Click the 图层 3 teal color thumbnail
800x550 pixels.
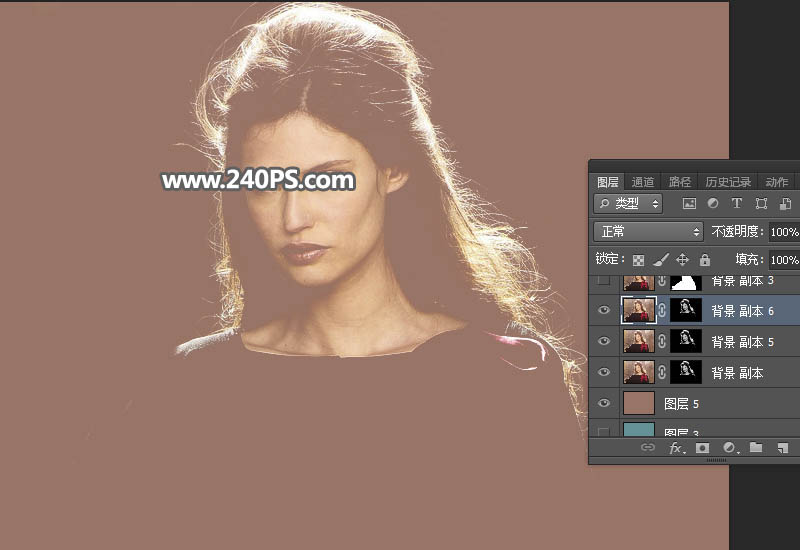pos(639,430)
